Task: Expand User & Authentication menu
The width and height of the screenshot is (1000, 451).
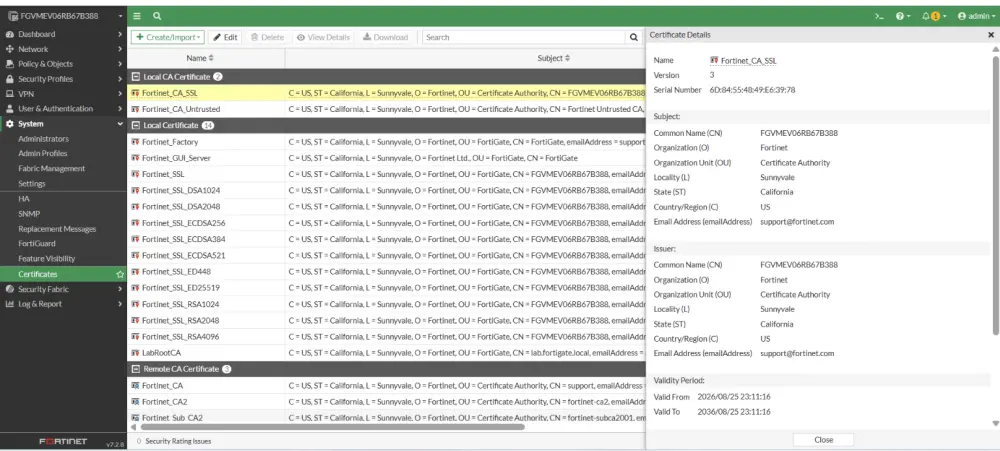Action: (x=63, y=108)
